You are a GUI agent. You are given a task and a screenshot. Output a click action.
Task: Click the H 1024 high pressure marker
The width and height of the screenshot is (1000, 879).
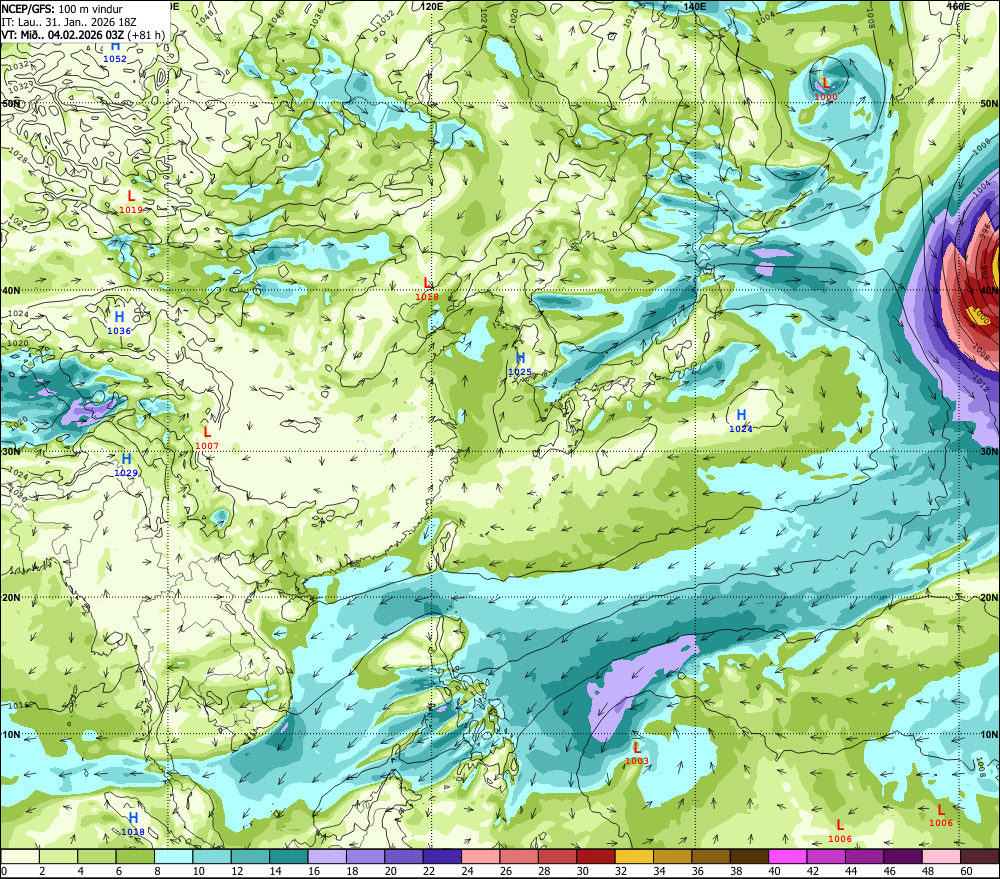point(741,421)
